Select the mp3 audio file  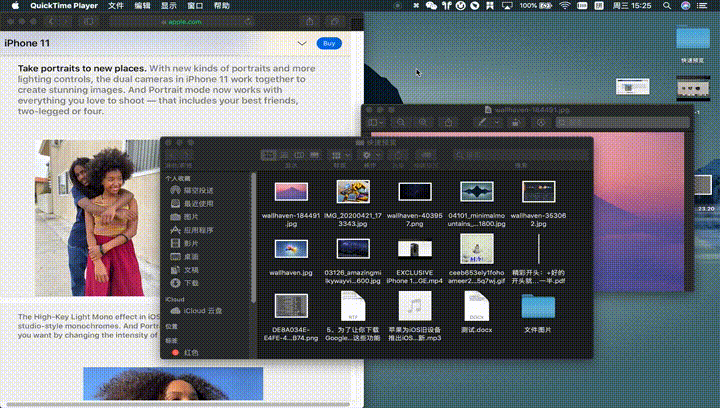pyautogui.click(x=415, y=306)
